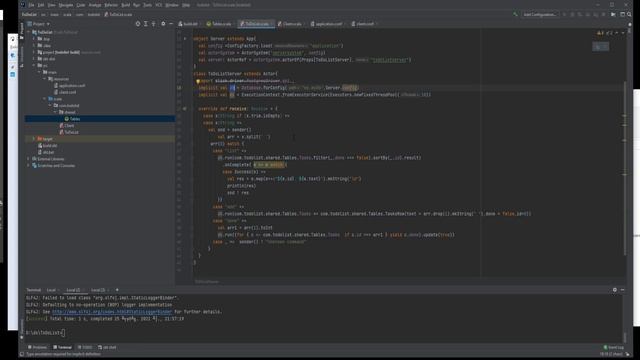640x360 pixels.
Task: Open the Add Configuration dropdown
Action: pos(540,14)
